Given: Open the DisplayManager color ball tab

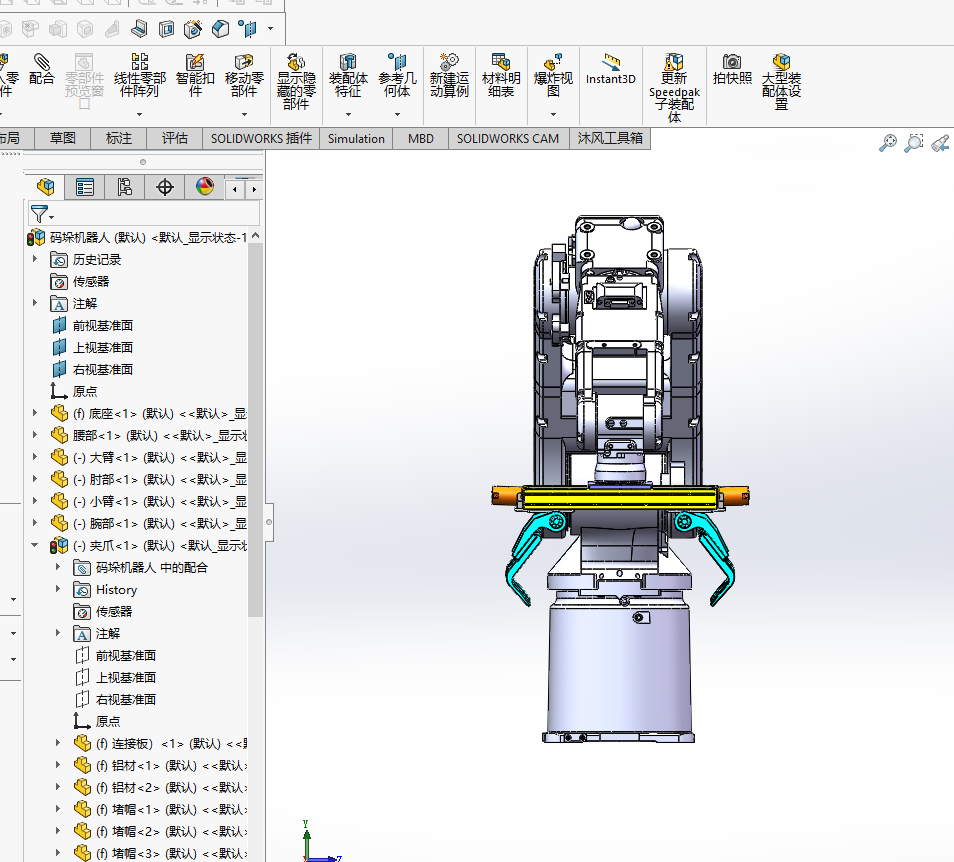Looking at the screenshot, I should point(204,187).
